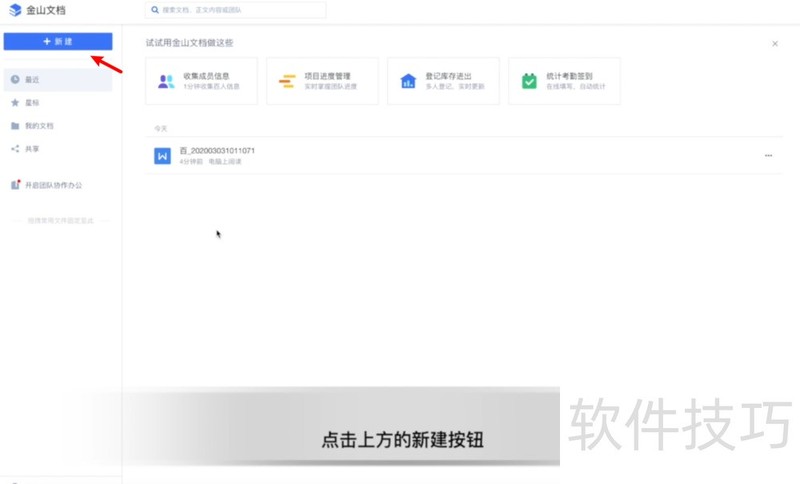This screenshot has width=800, height=484.
Task: Open 我的文档 in the sidebar
Action: [x=58, y=125]
